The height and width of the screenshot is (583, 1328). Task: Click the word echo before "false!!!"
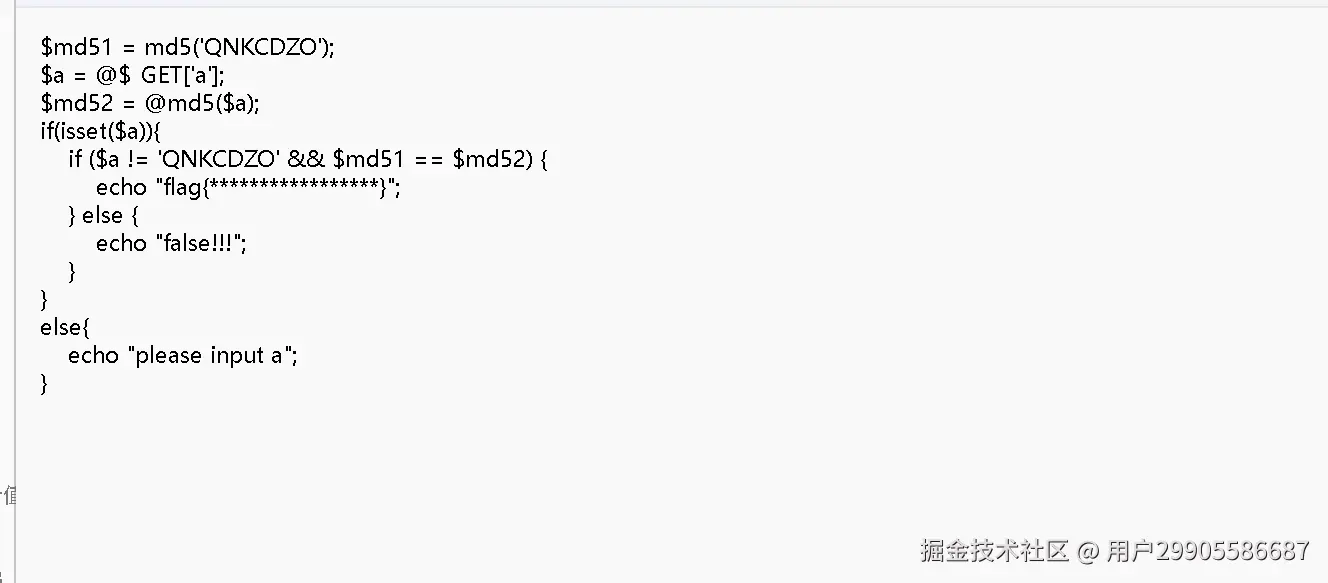121,243
